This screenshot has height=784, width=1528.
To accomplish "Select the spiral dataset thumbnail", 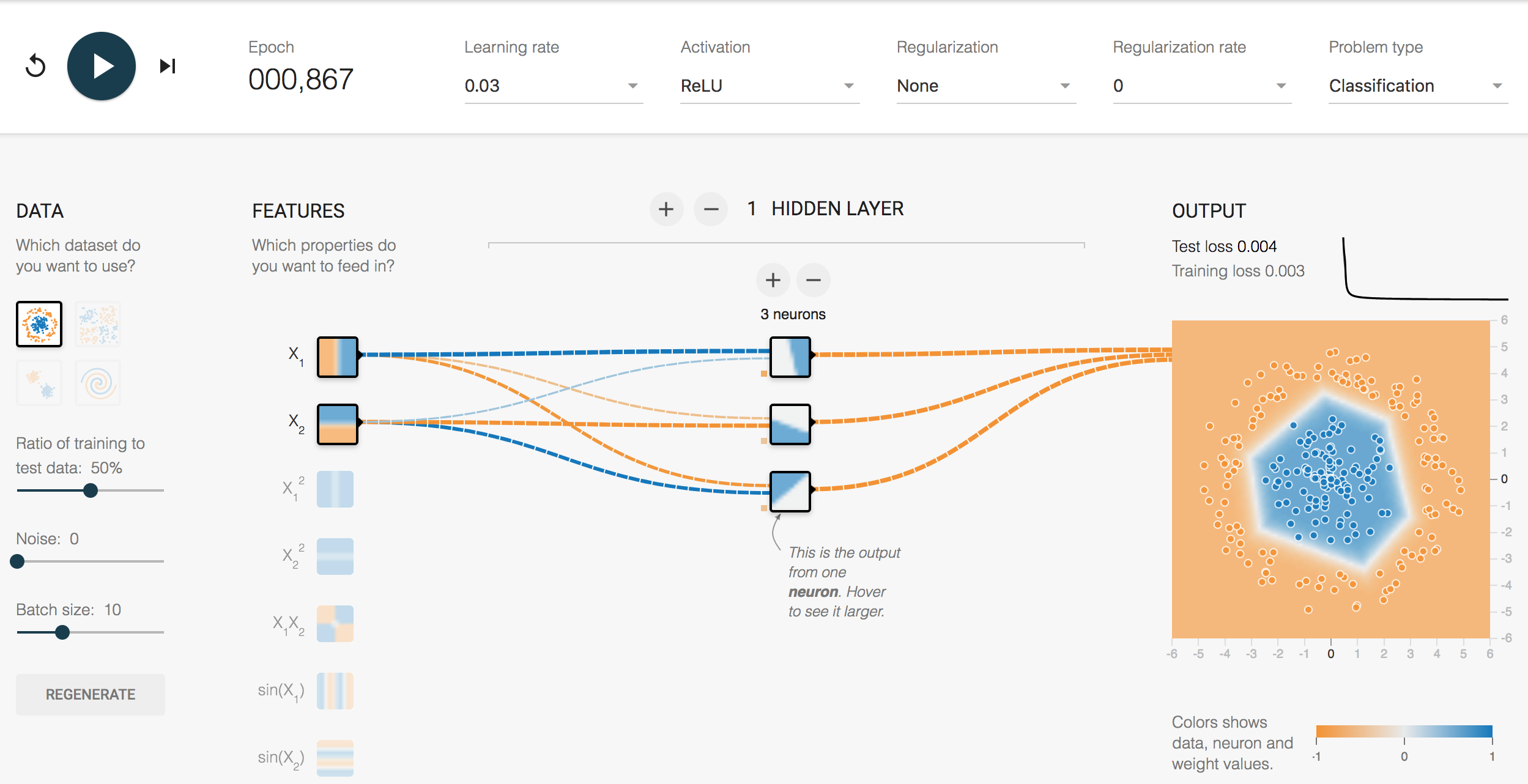I will pyautogui.click(x=100, y=384).
